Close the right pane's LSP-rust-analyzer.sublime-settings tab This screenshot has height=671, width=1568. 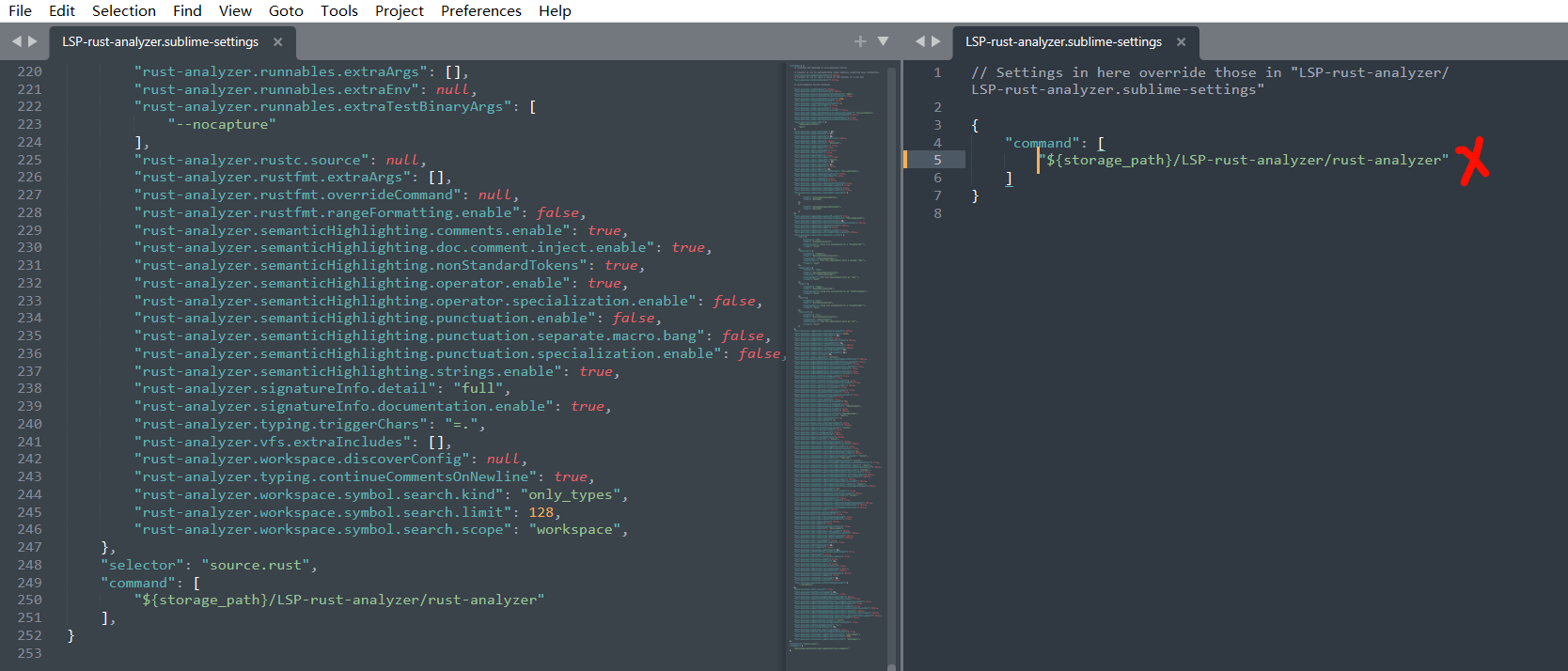tap(1181, 42)
